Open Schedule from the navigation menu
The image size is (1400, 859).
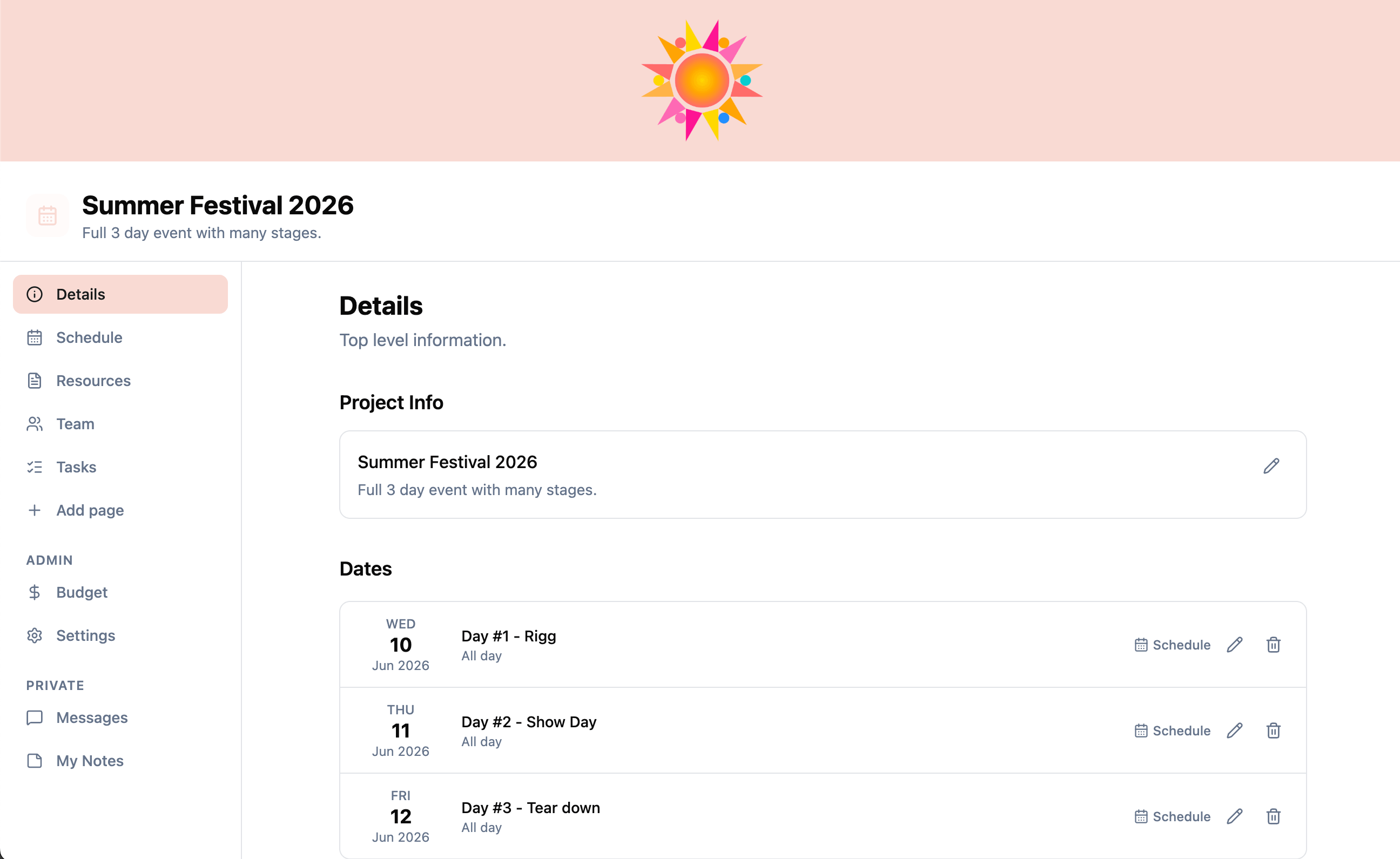[x=89, y=337]
